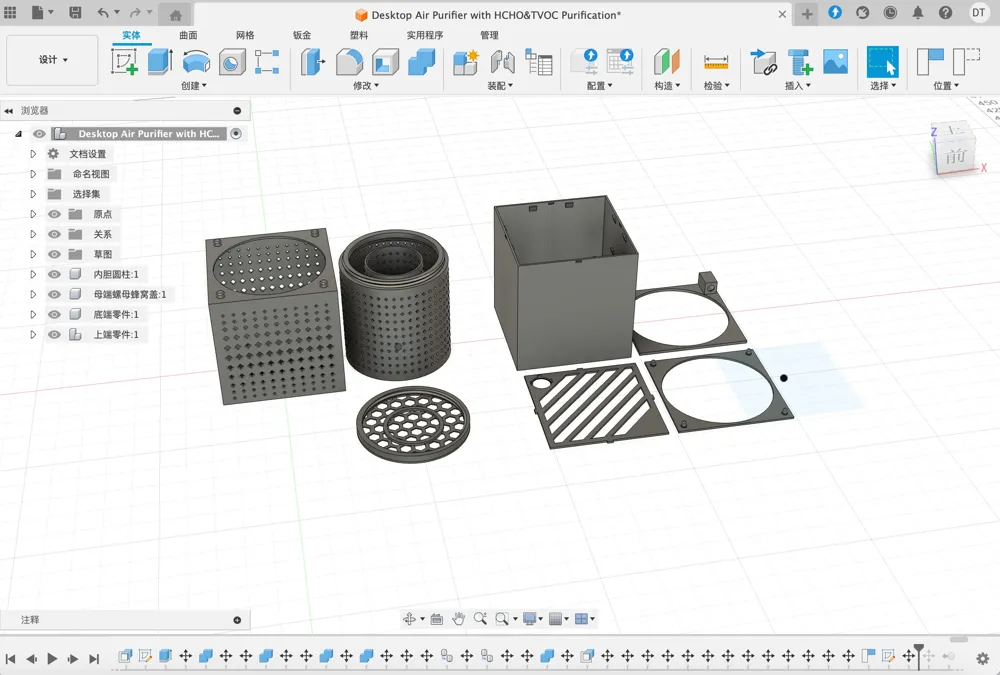1000x675 pixels.
Task: Select the Hole tool
Action: click(x=232, y=63)
